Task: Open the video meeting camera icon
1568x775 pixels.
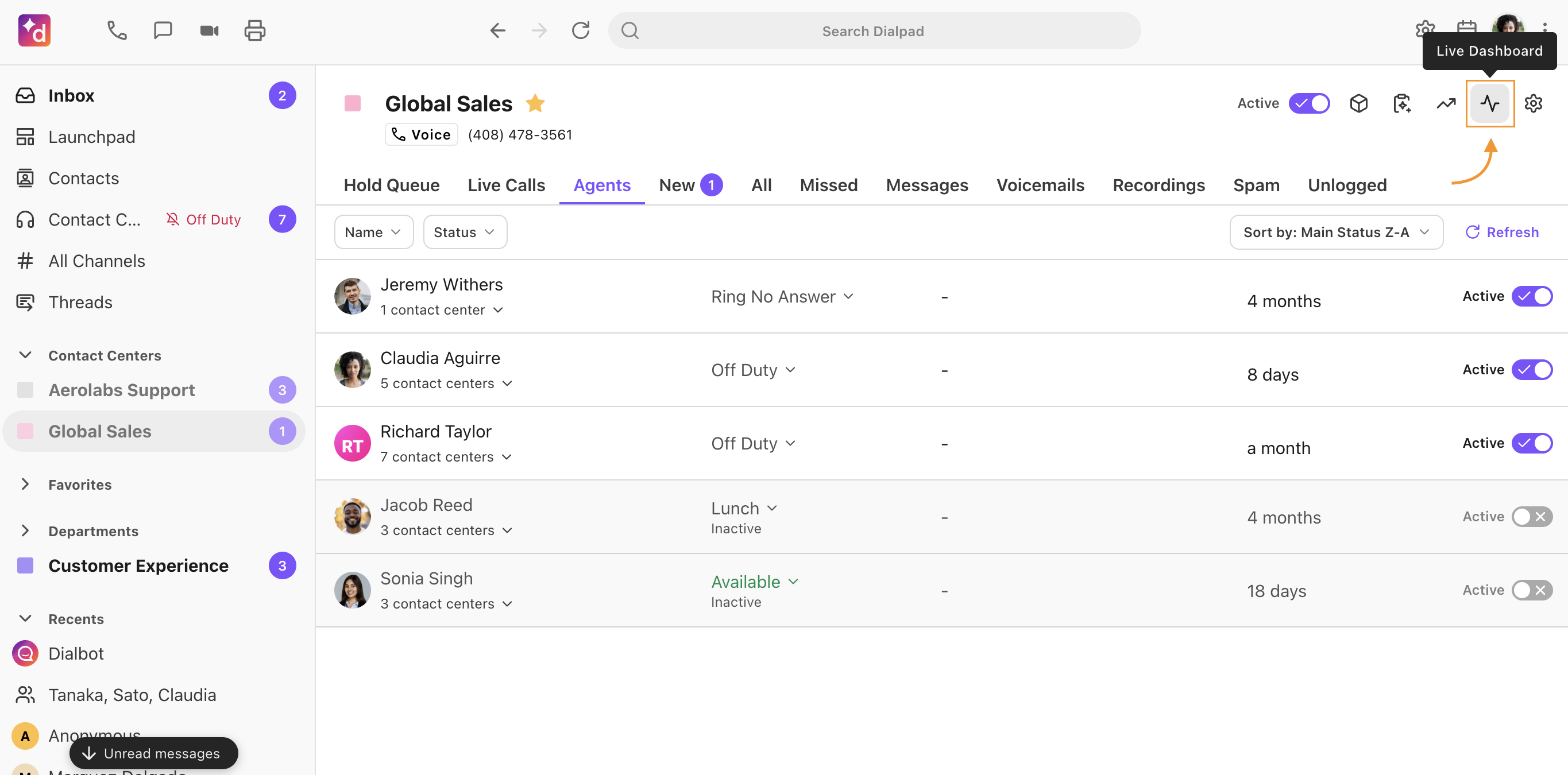Action: pos(209,30)
